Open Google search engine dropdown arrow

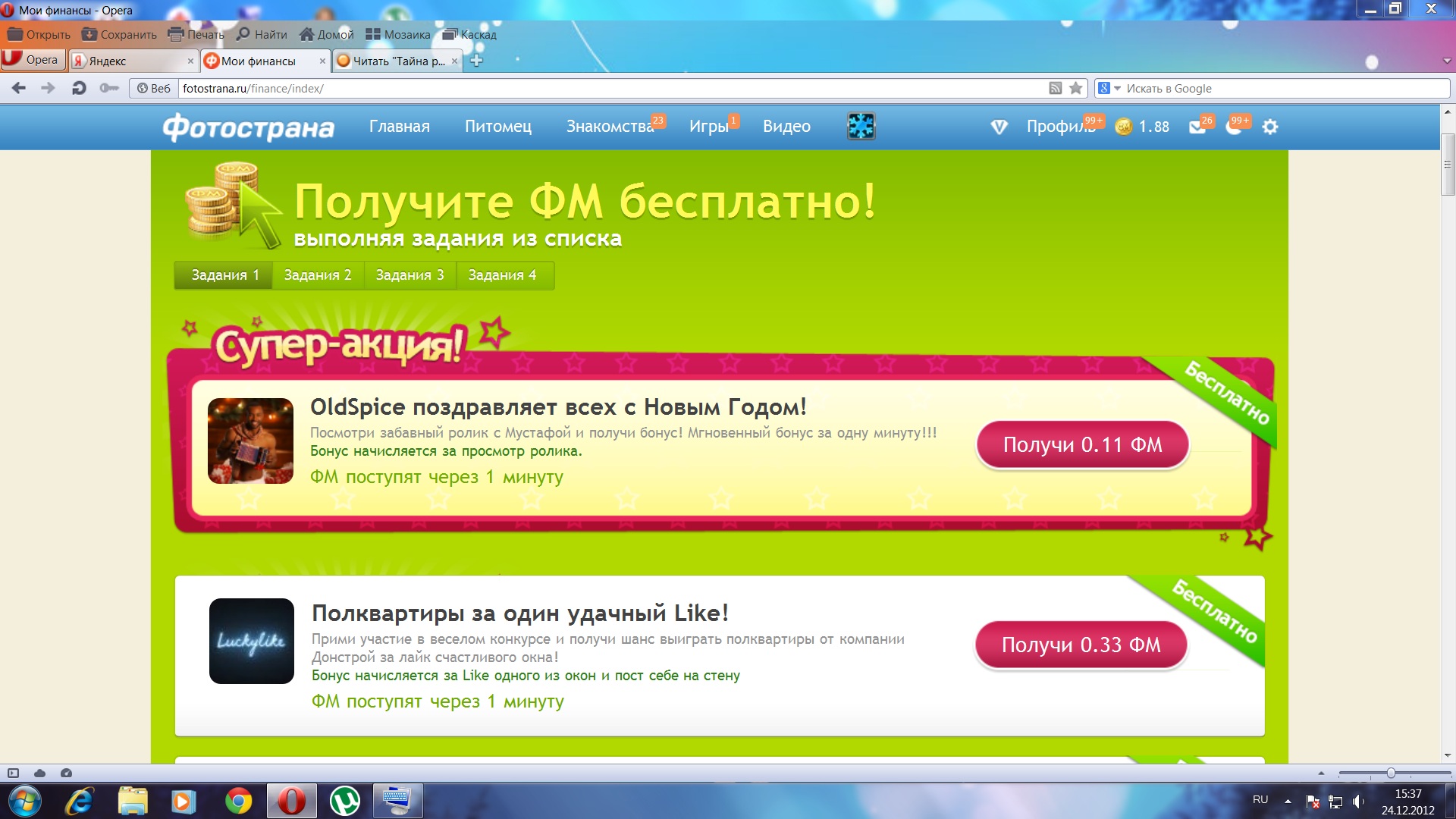(x=1117, y=89)
